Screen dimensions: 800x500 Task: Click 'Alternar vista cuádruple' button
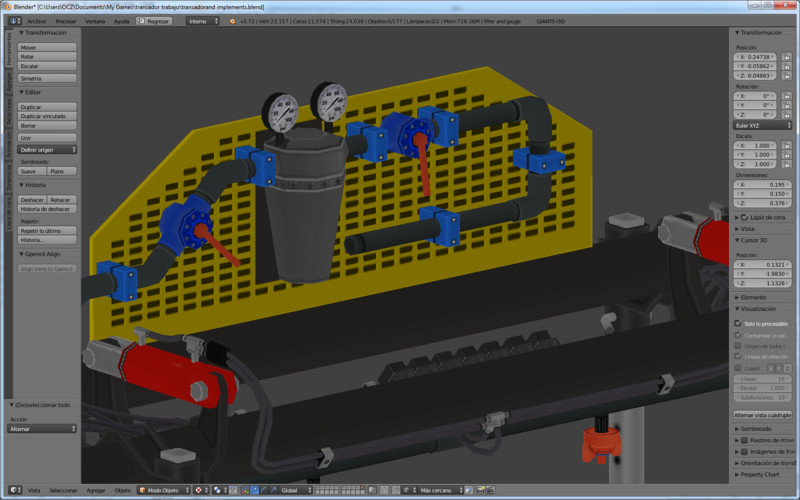click(763, 414)
